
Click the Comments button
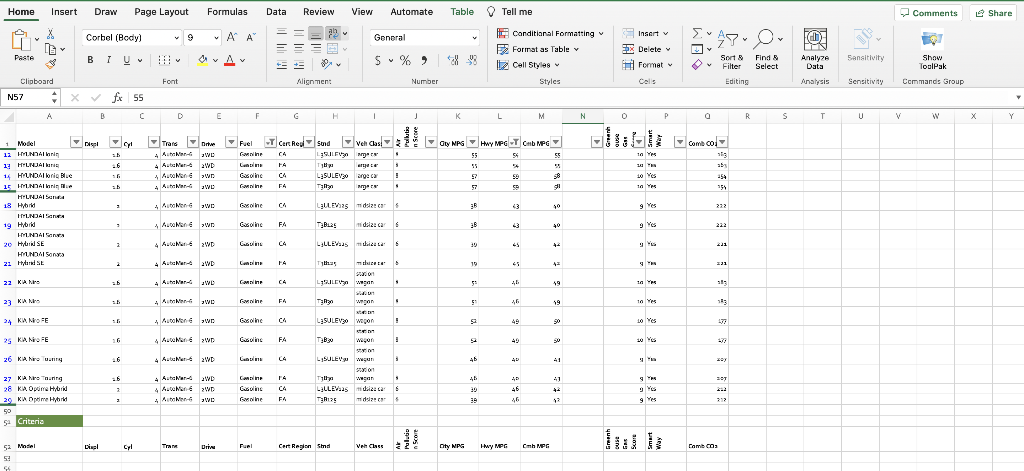(928, 13)
